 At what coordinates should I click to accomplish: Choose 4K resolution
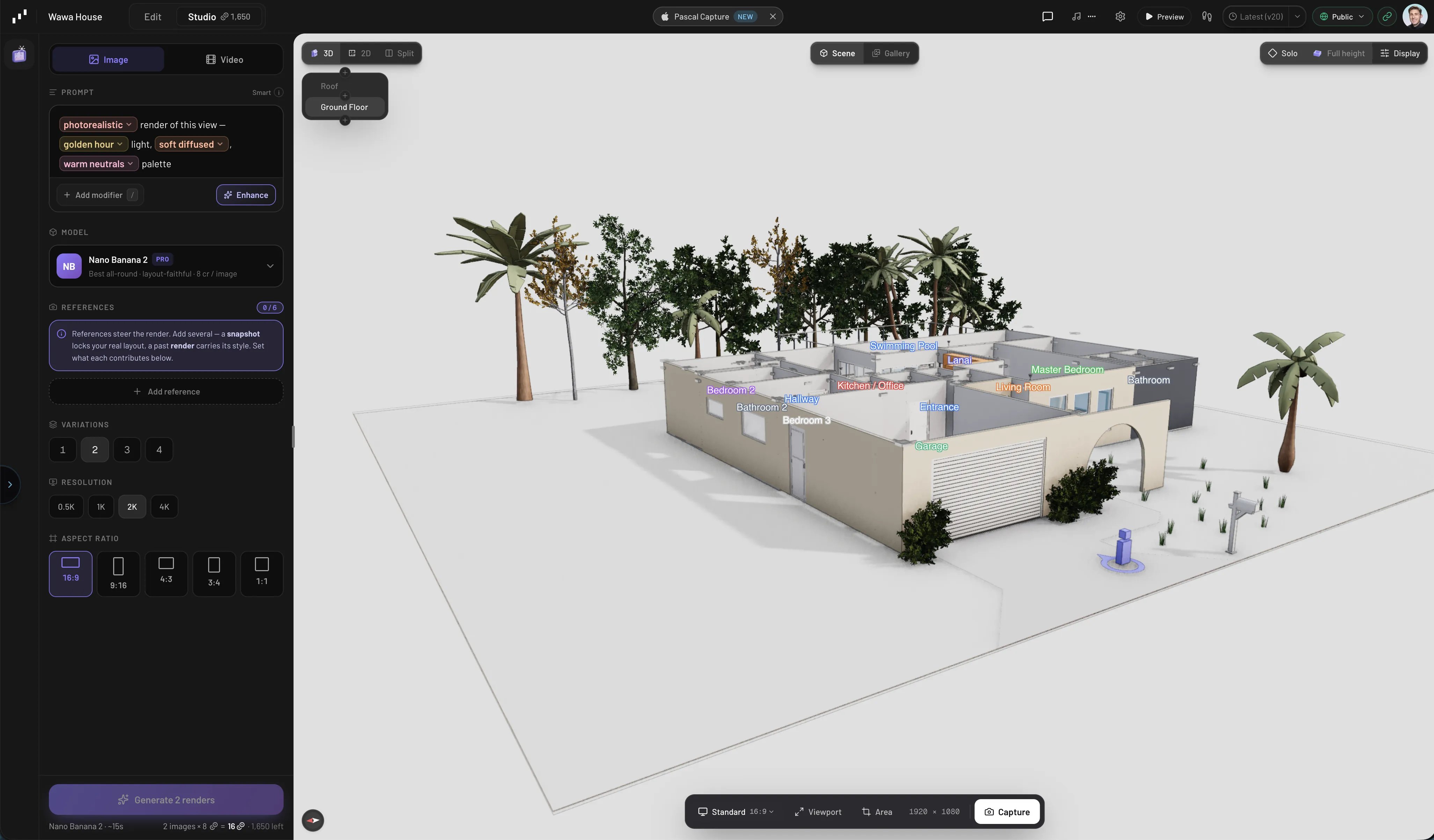pyautogui.click(x=164, y=507)
